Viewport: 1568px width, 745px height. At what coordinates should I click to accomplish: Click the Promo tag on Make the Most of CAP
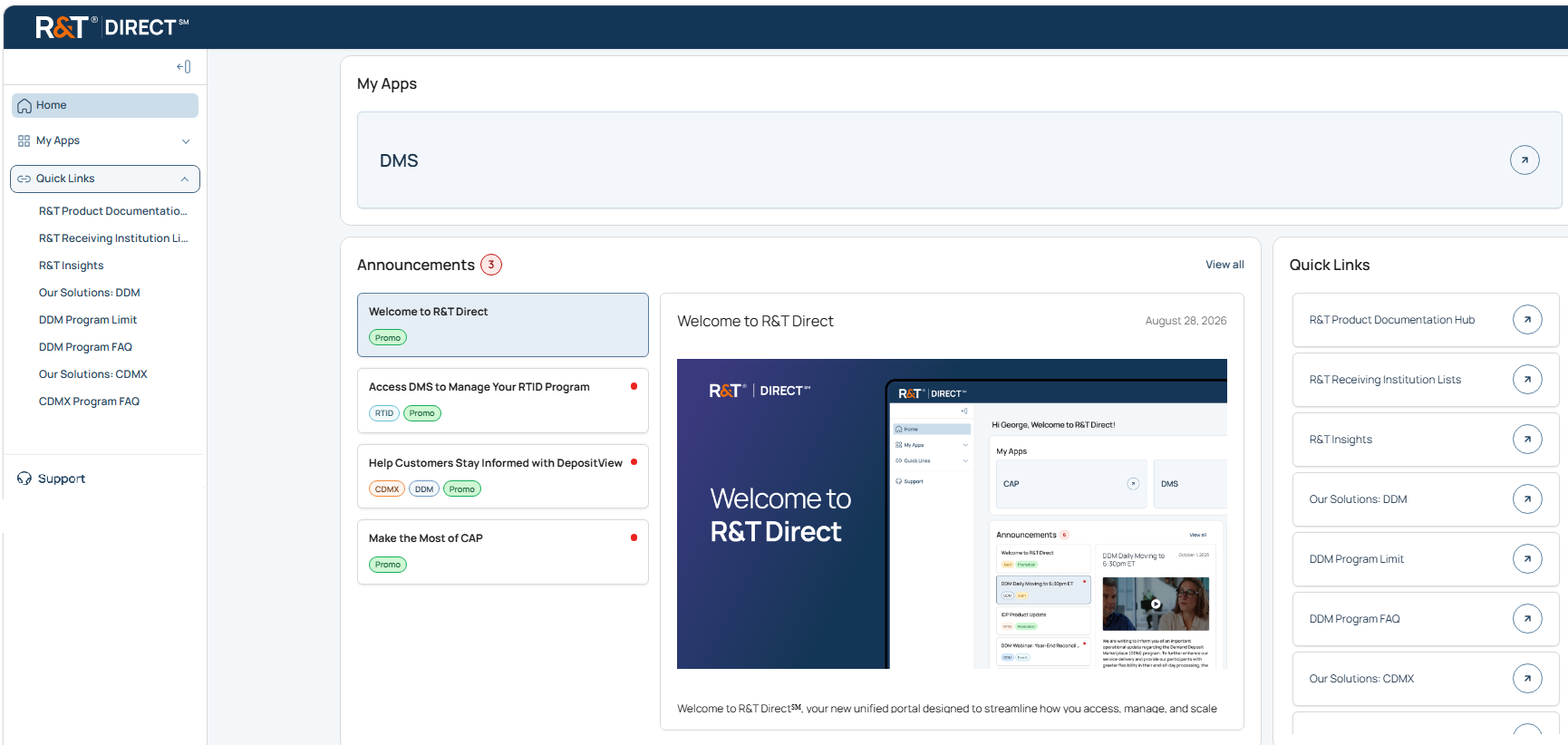[x=388, y=565]
